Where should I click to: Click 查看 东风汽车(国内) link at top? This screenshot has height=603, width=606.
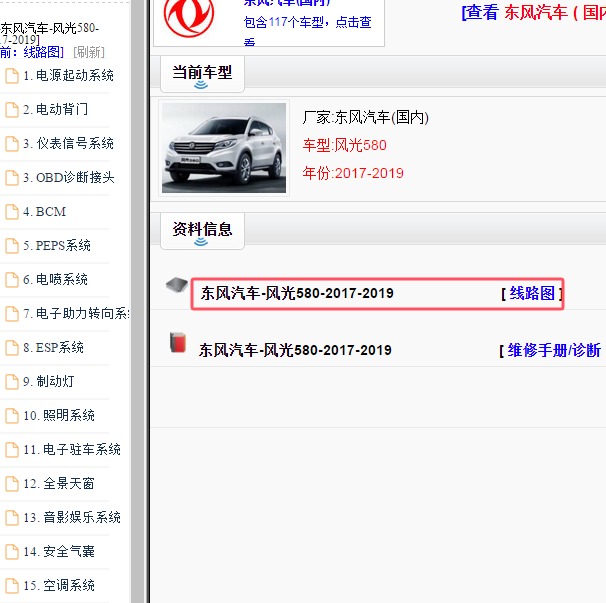534,12
